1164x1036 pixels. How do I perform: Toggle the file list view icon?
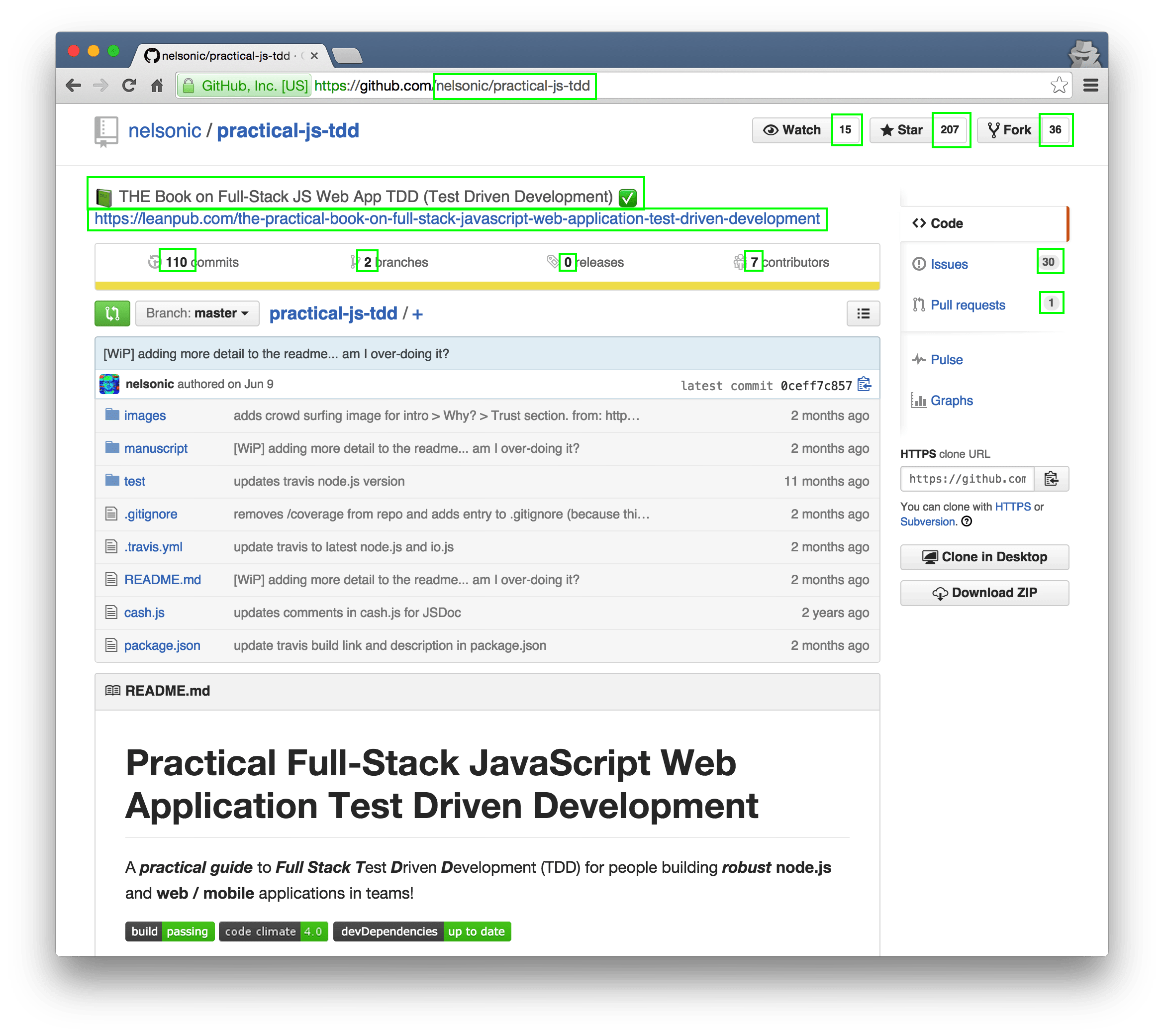(863, 313)
